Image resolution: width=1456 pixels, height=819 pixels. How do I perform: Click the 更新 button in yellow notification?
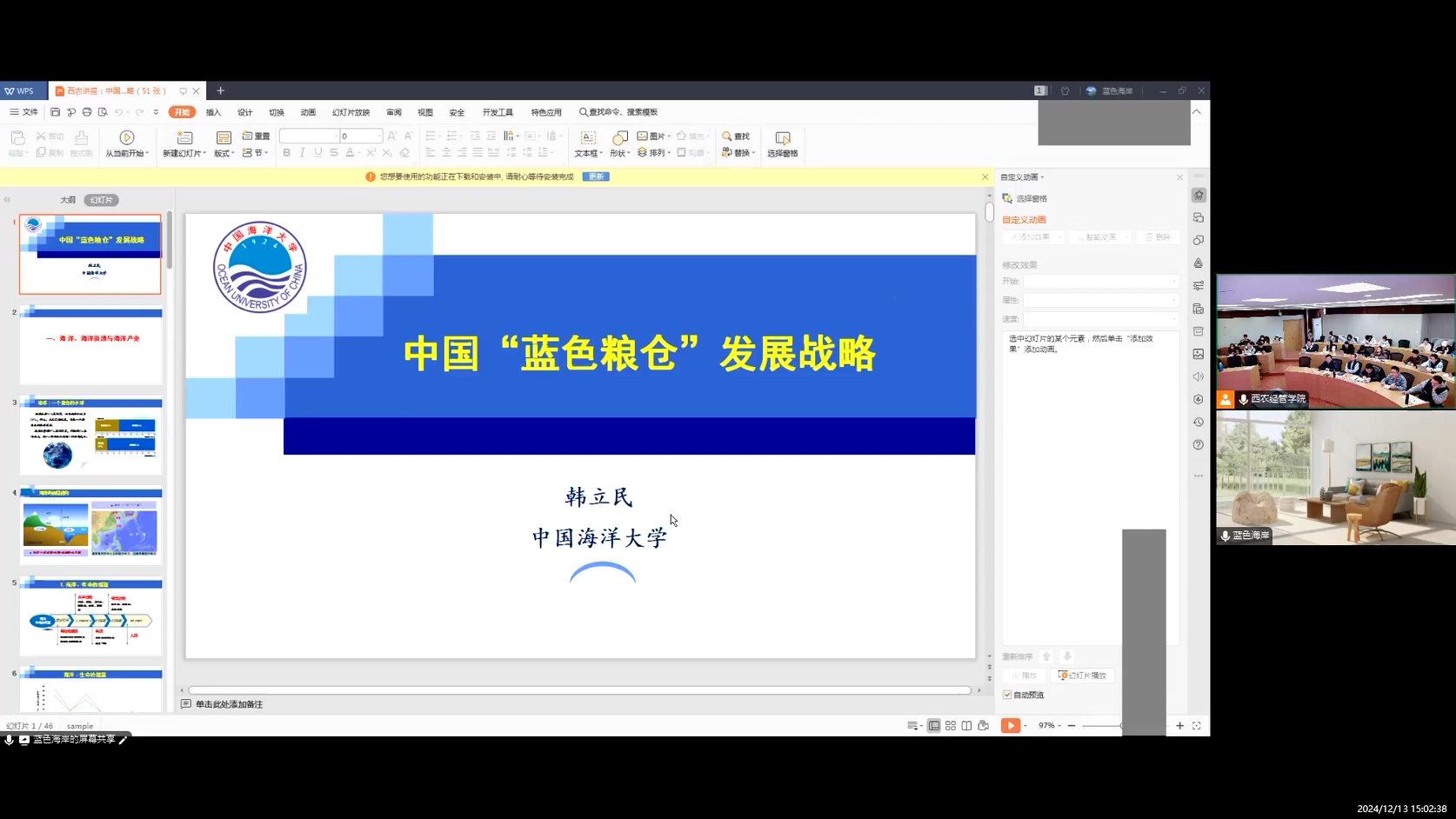click(596, 176)
